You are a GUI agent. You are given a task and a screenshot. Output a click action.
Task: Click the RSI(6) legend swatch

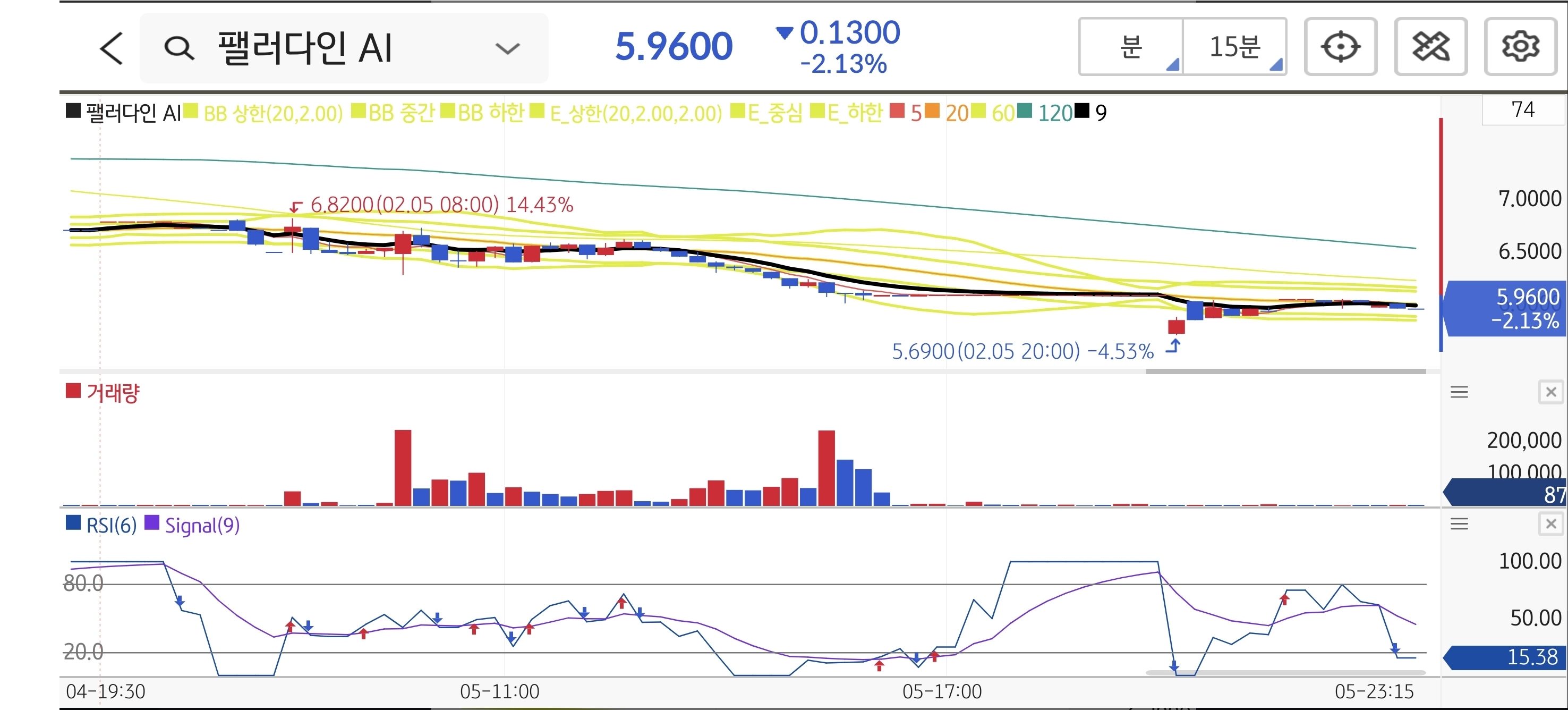[73, 523]
